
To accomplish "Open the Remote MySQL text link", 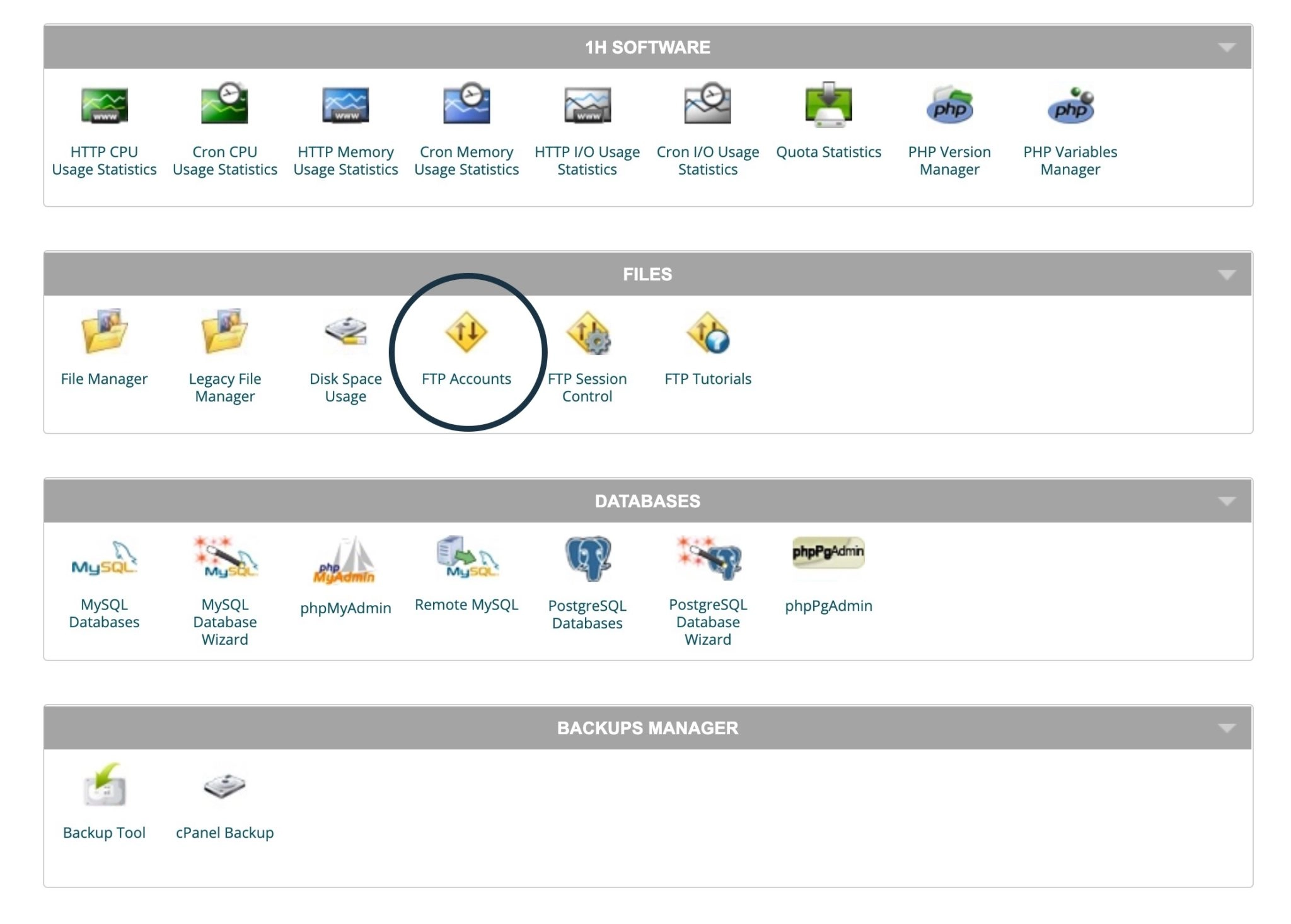I will (466, 604).
